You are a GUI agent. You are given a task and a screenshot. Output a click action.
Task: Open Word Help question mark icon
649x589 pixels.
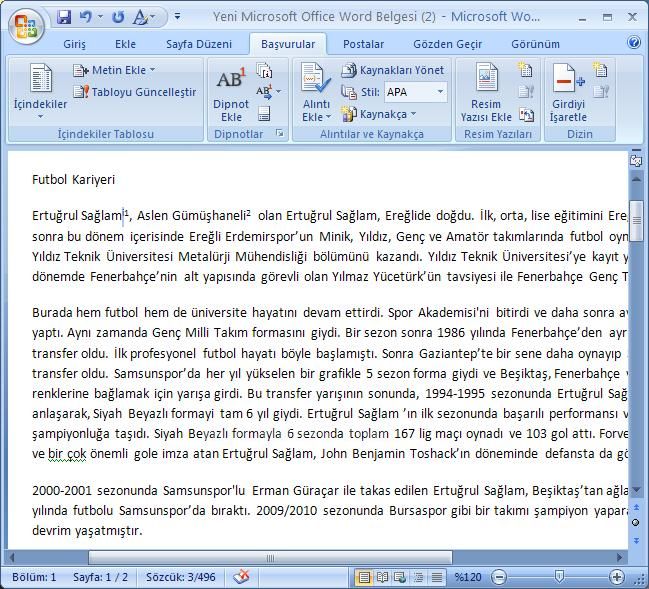pyautogui.click(x=633, y=42)
